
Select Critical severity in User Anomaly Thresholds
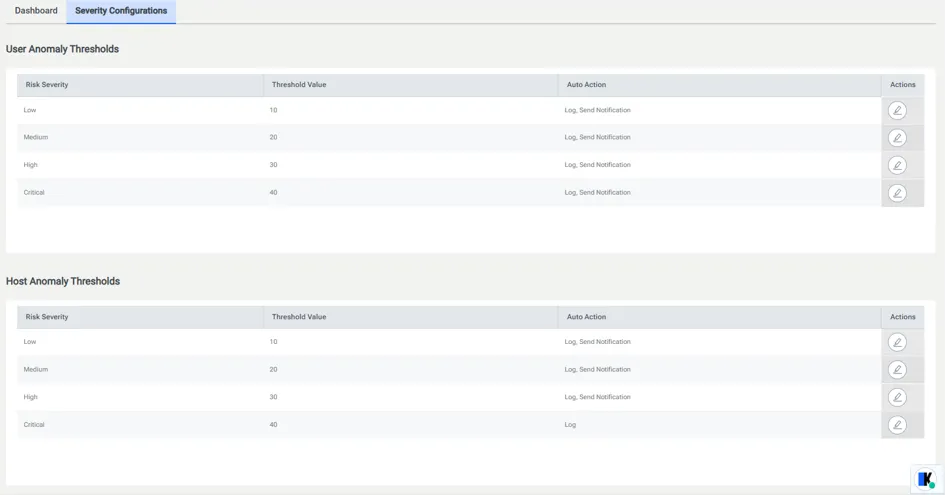(x=34, y=193)
